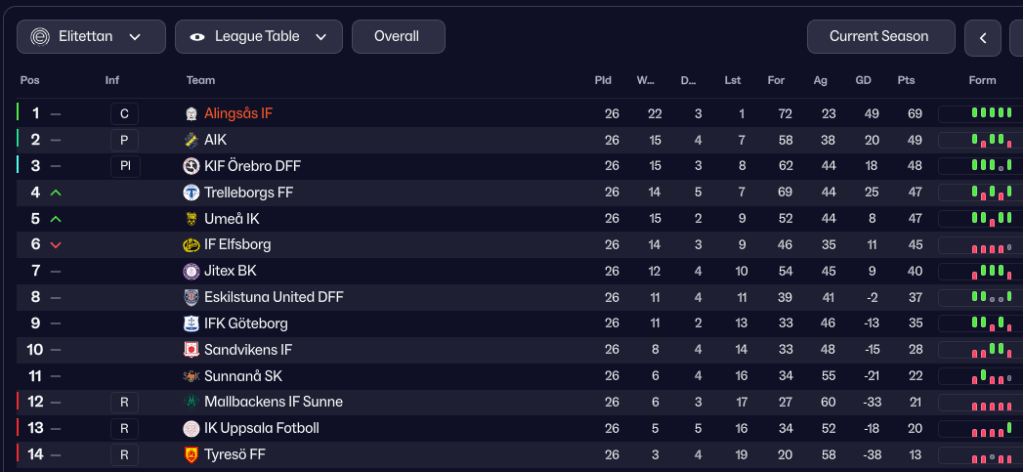Click the 'R' relegation badge for Tyresö FF

[x=124, y=455]
